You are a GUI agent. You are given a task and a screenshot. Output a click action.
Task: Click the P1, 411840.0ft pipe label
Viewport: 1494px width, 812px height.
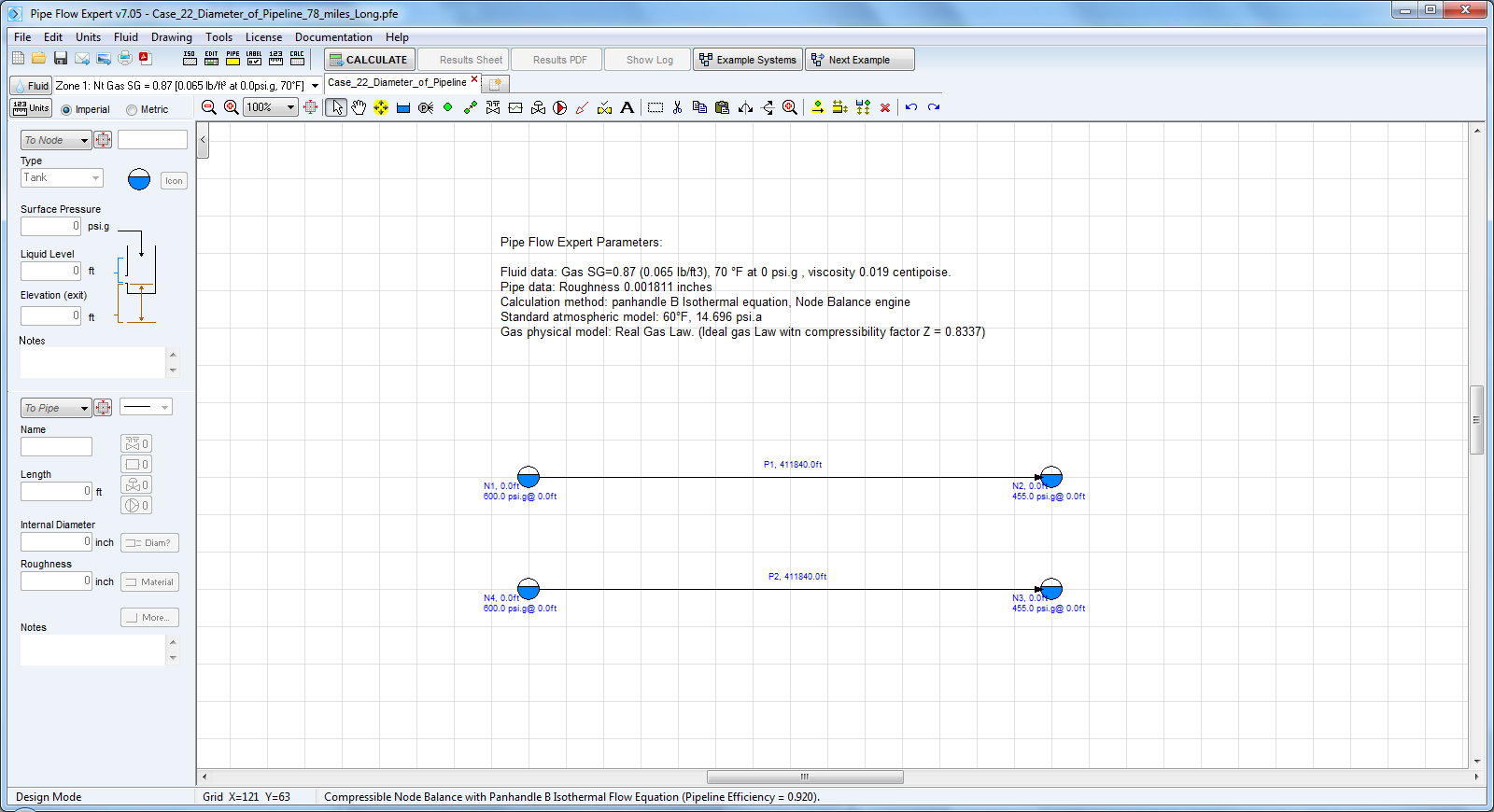tap(793, 464)
